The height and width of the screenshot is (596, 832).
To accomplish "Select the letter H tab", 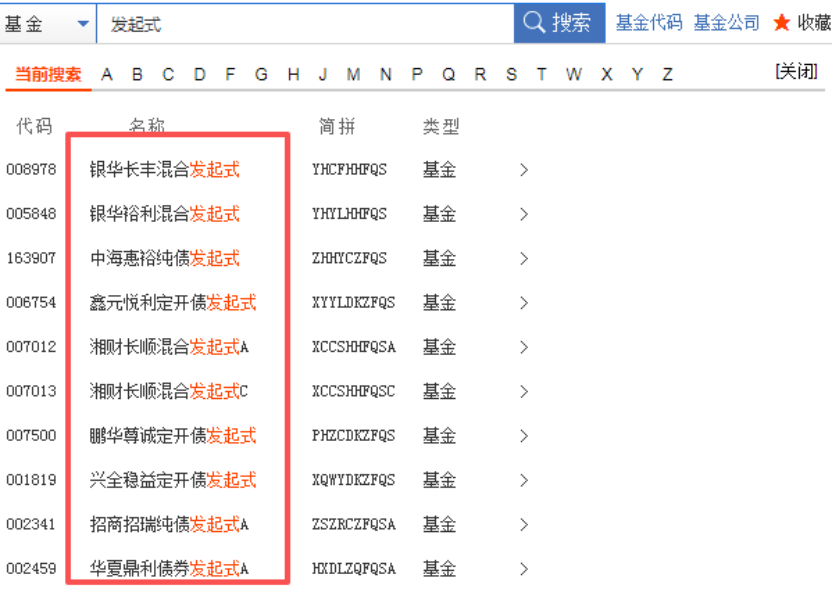I will pyautogui.click(x=293, y=74).
